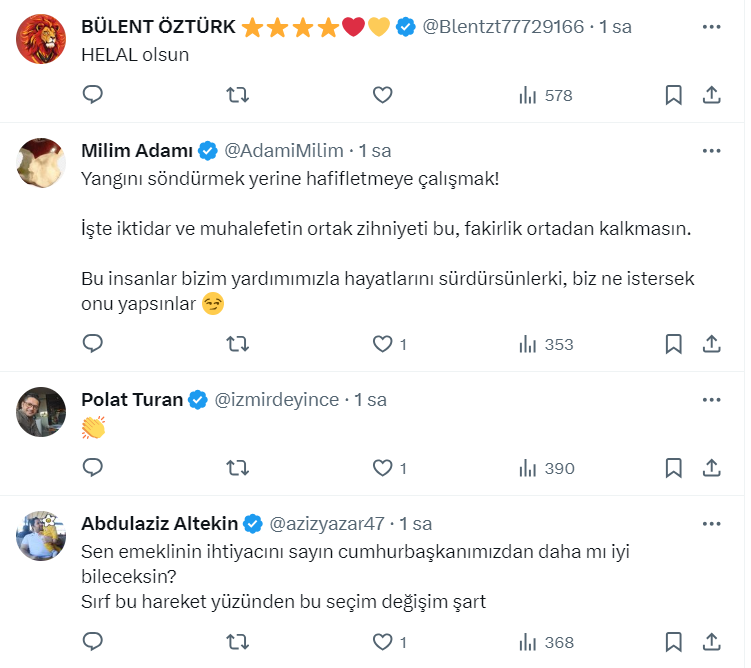Share Polat Turan's tweet
Image resolution: width=751 pixels, height=668 pixels.
712,468
